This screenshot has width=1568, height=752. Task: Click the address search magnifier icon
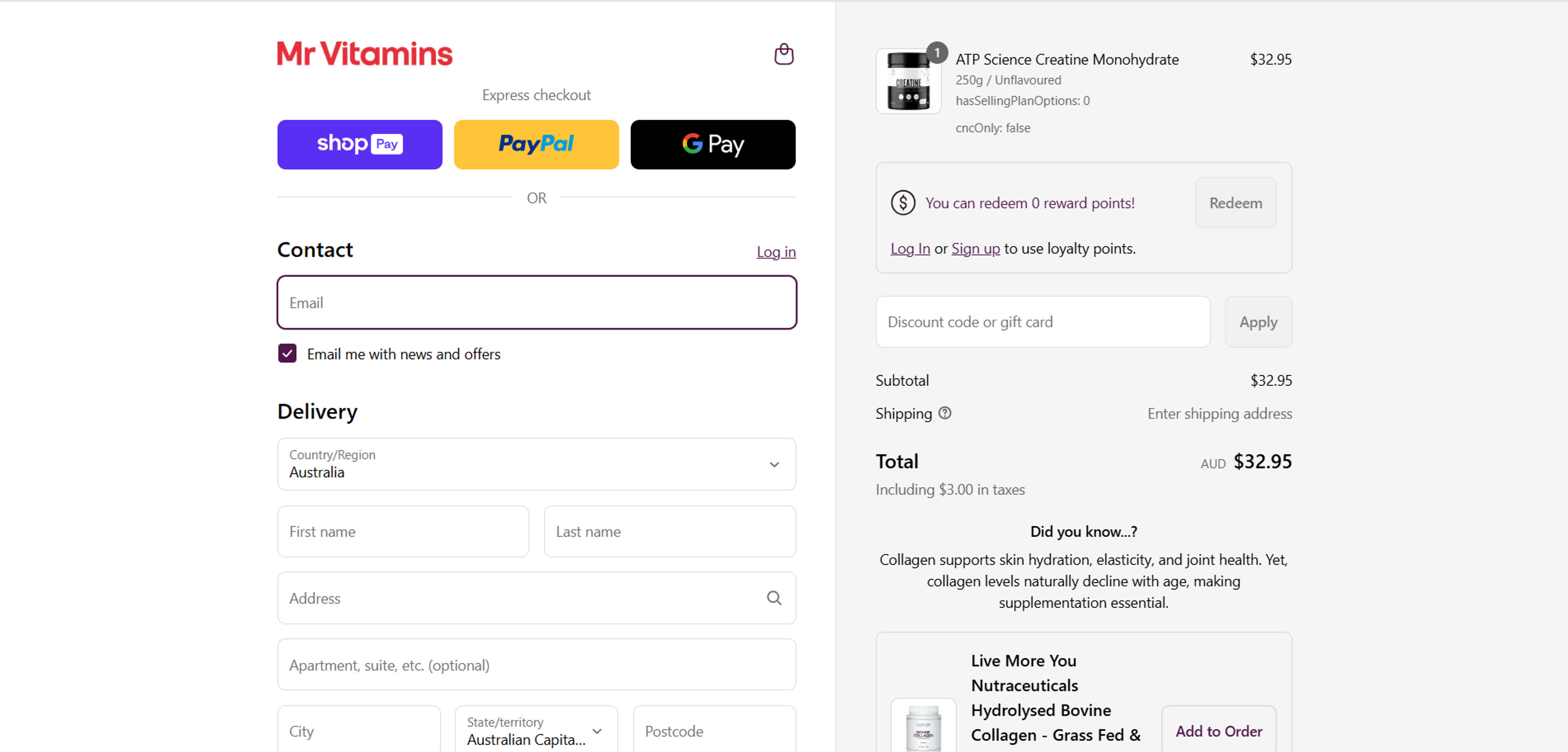pyautogui.click(x=774, y=598)
